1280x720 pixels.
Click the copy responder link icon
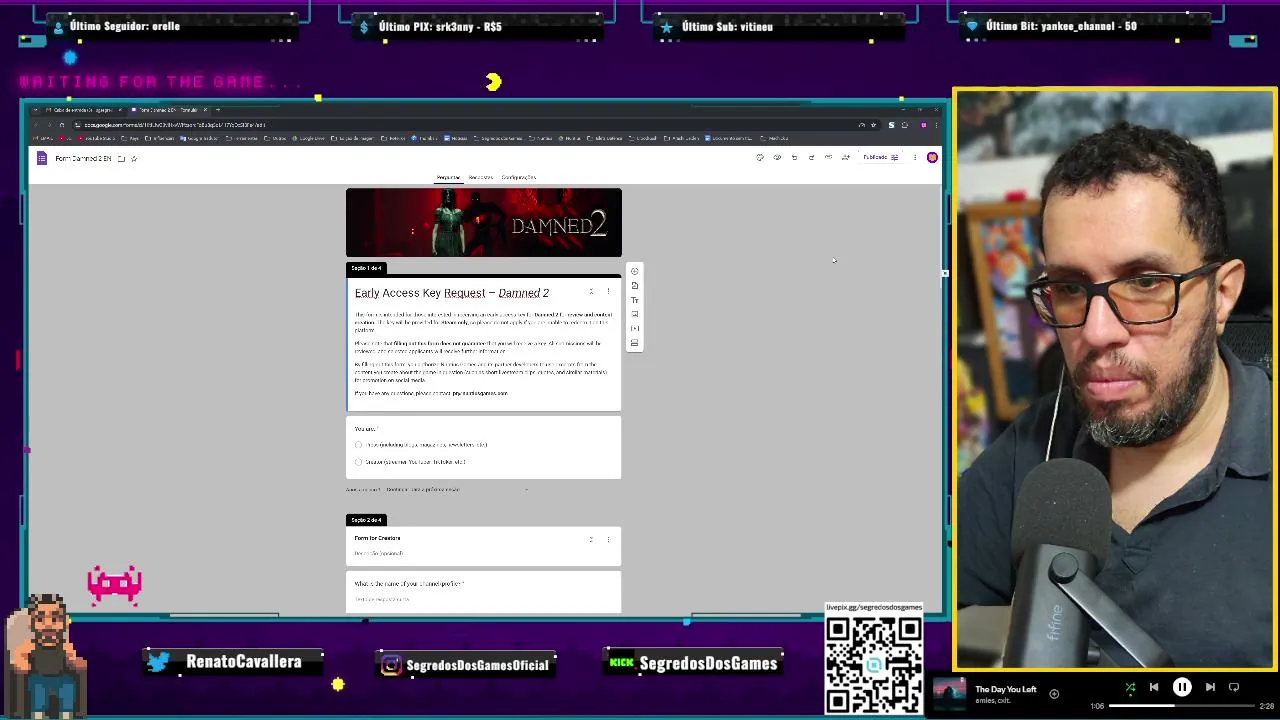coord(828,157)
